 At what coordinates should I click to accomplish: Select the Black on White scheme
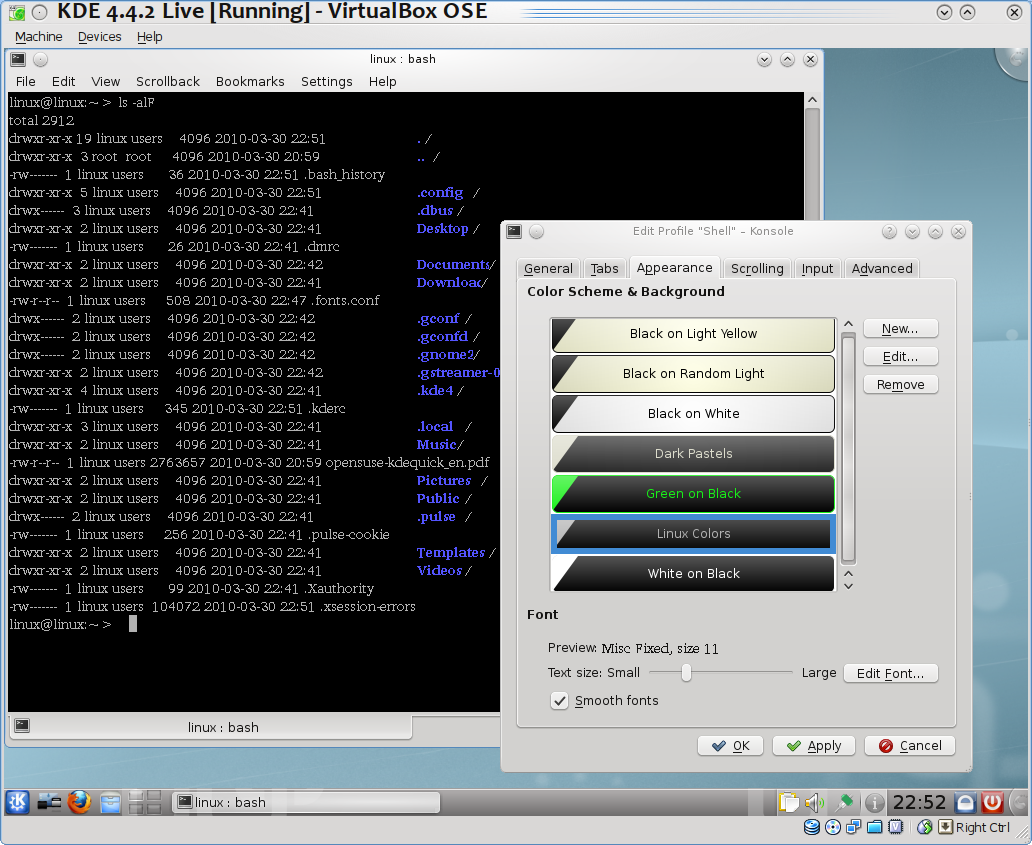(x=693, y=413)
